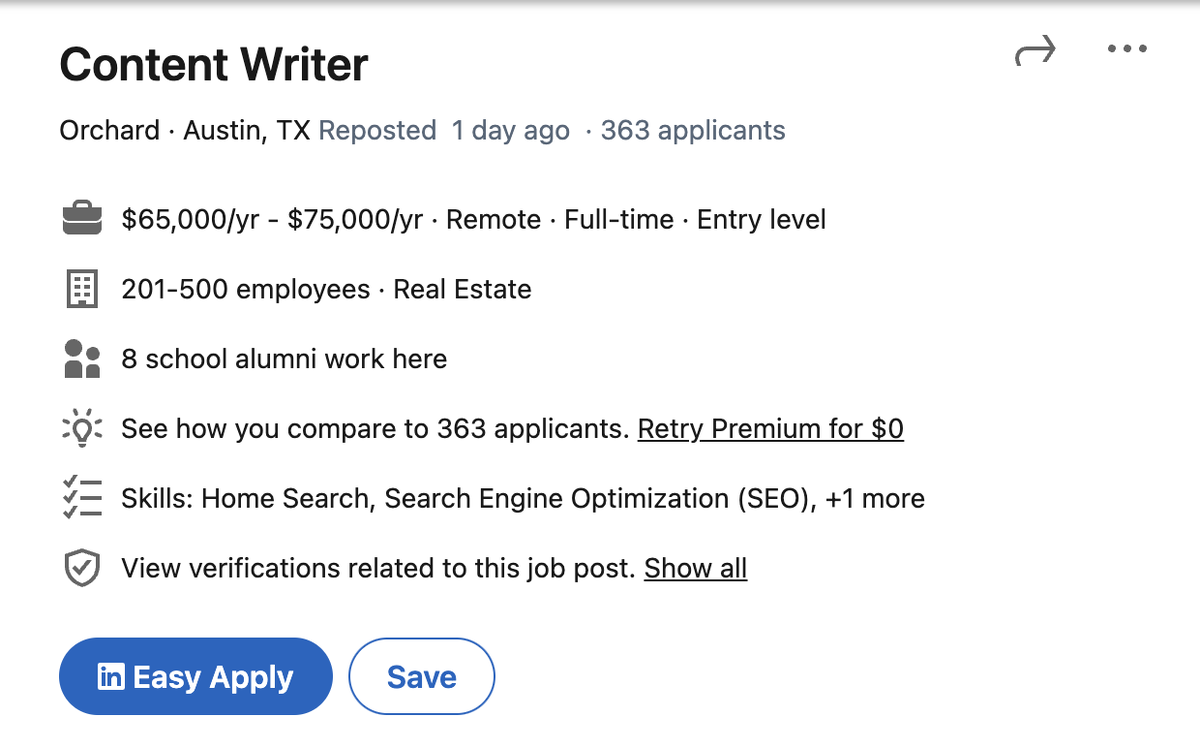Click the verification shield icon

click(82, 568)
